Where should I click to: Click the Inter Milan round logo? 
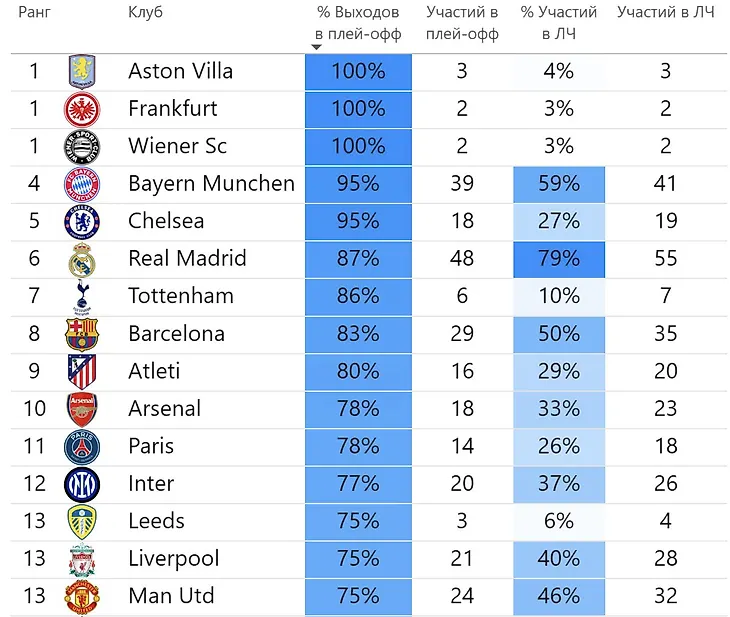(81, 484)
